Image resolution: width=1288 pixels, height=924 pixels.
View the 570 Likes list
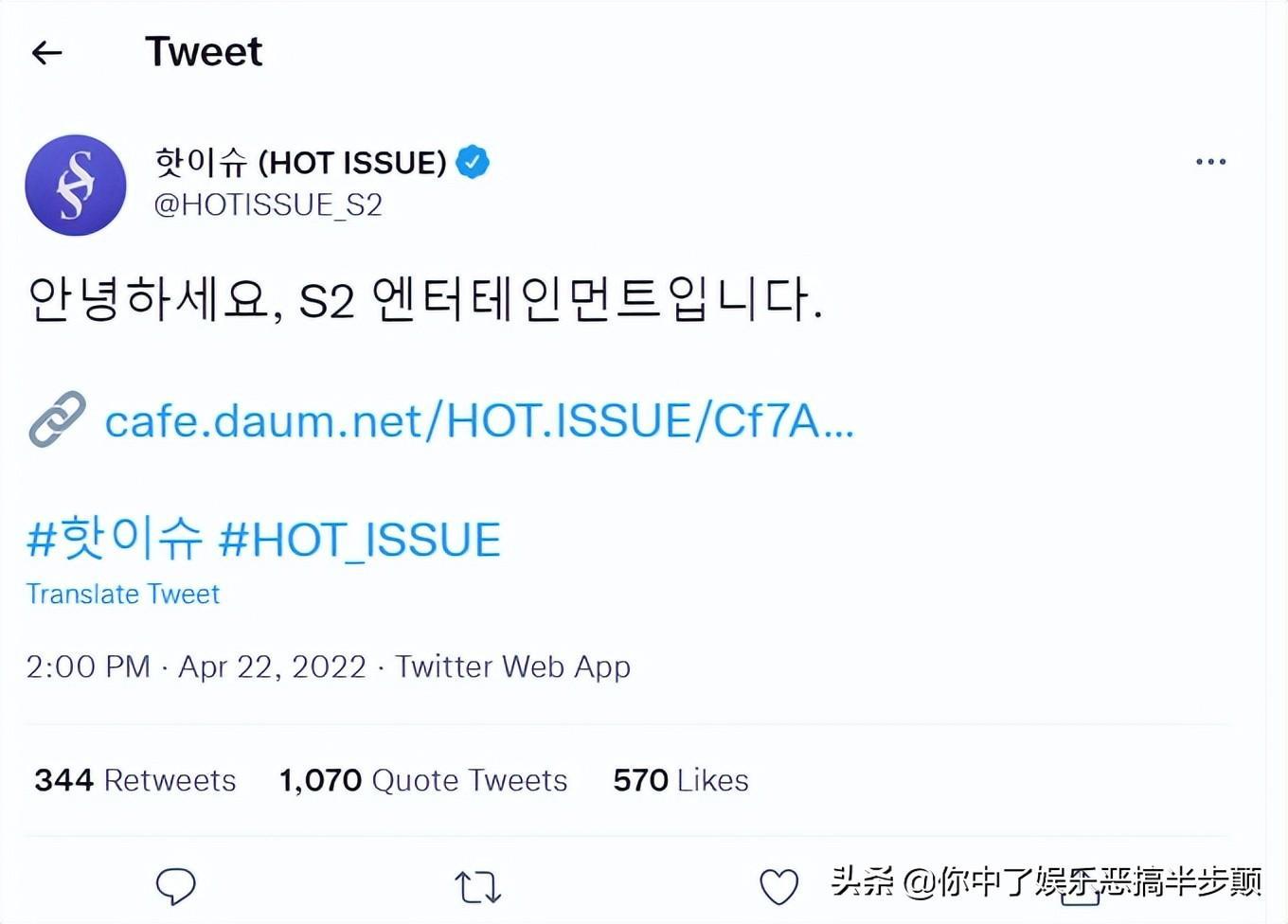point(681,780)
